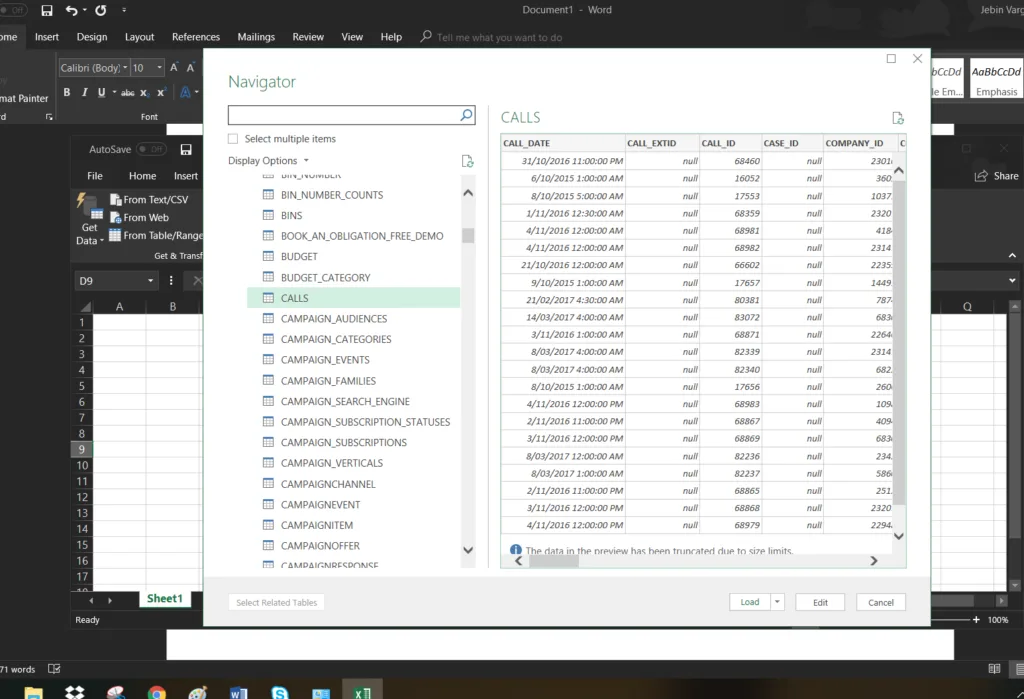
Task: Open the References tab in Word
Action: pos(196,37)
